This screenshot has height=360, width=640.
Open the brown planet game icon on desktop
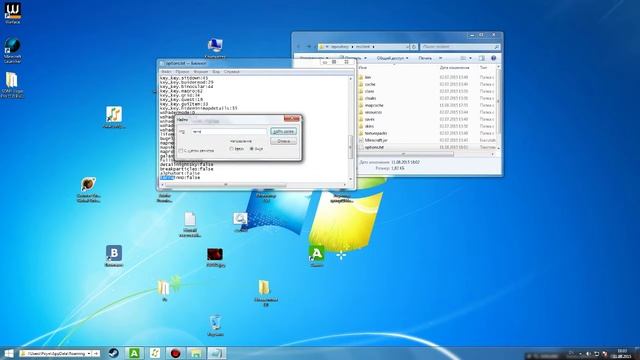coord(88,189)
